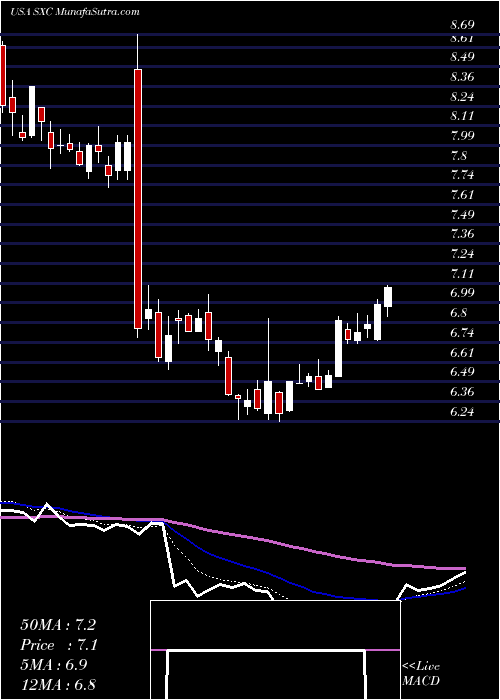Click the 7.99 axis value
The height and width of the screenshot is (700, 500).
pyautogui.click(x=462, y=136)
